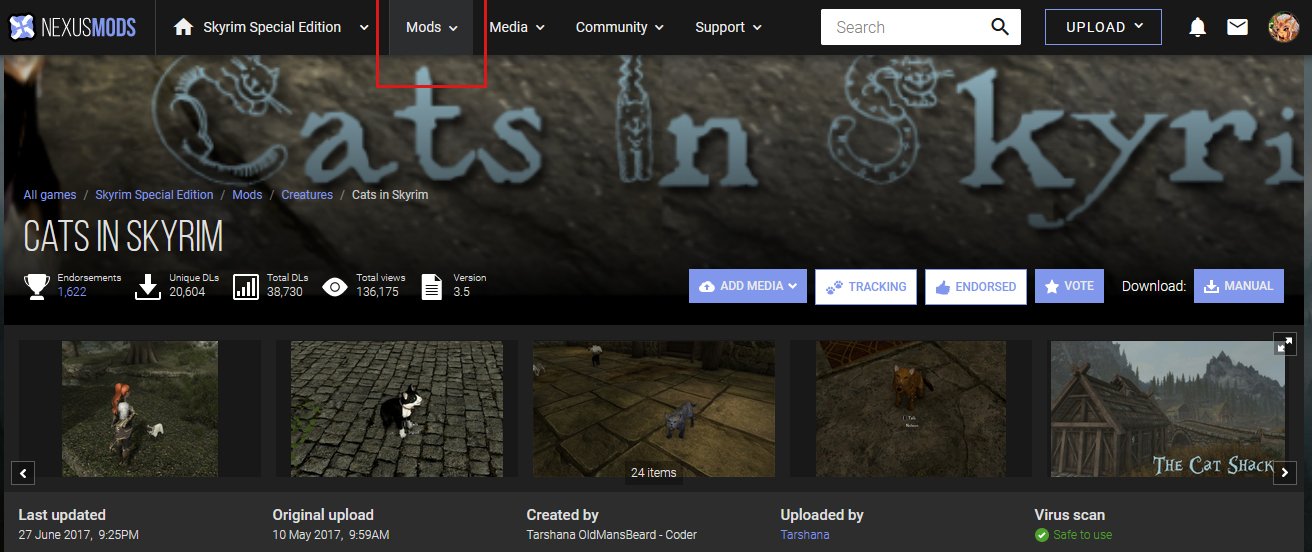The height and width of the screenshot is (552, 1312).
Task: Click the Unique DLs download icon
Action: pos(148,287)
